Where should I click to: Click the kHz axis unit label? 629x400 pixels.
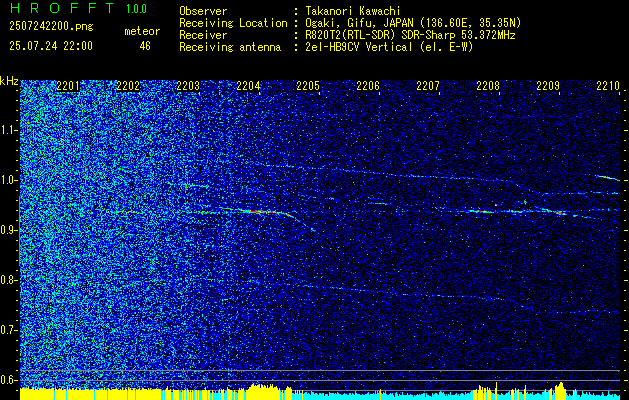(9, 81)
